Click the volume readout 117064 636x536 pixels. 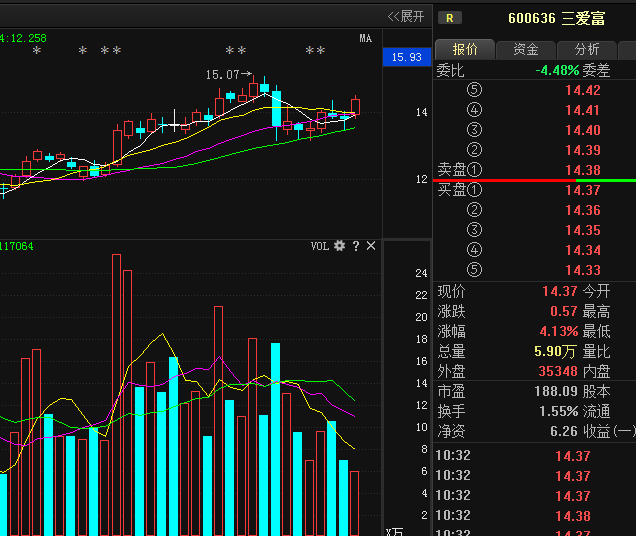[17, 246]
